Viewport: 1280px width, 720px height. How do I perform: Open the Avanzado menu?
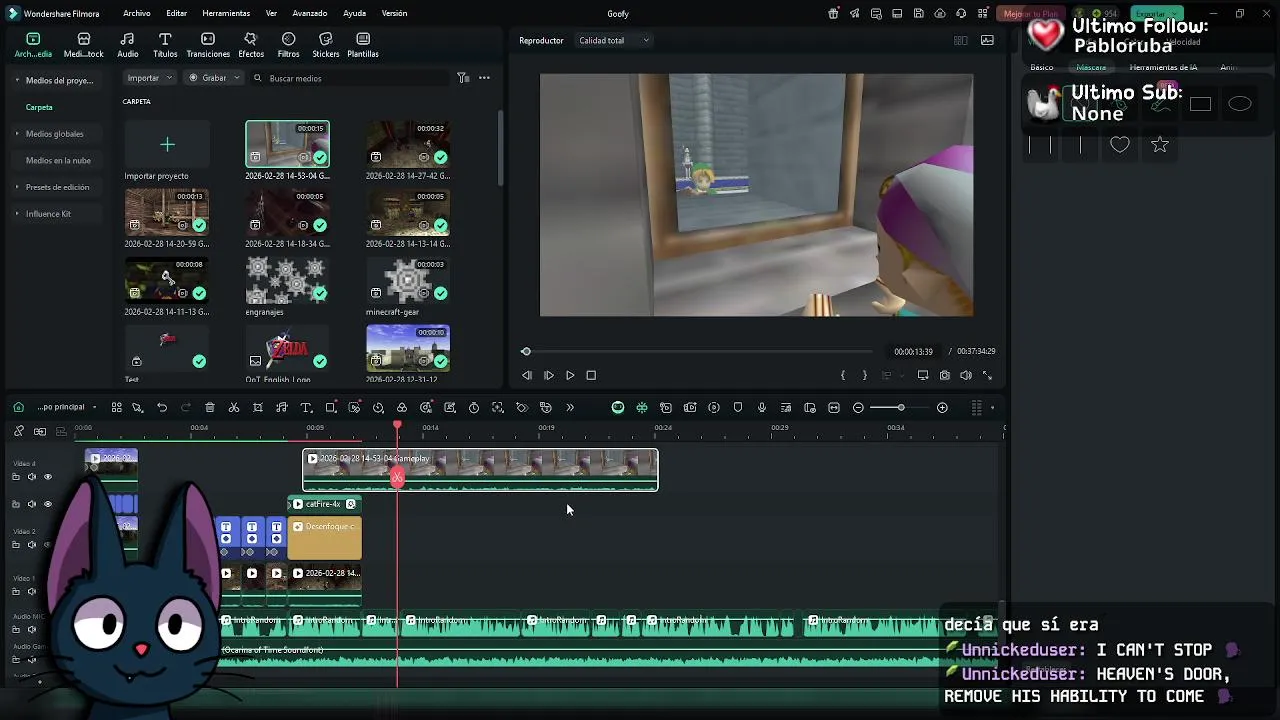(x=310, y=14)
